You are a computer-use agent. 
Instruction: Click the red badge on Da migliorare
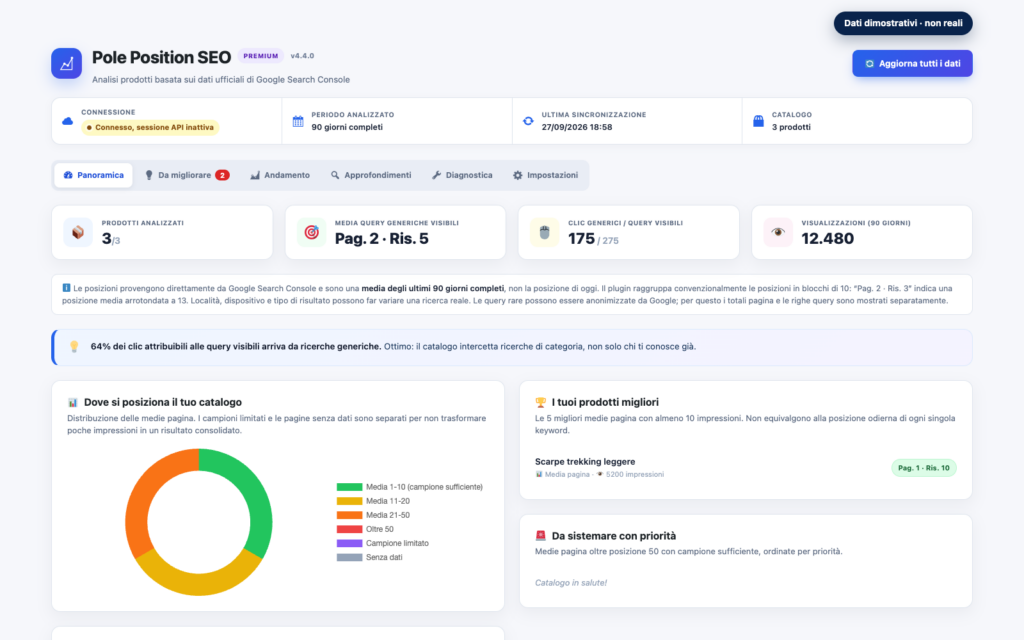[222, 175]
